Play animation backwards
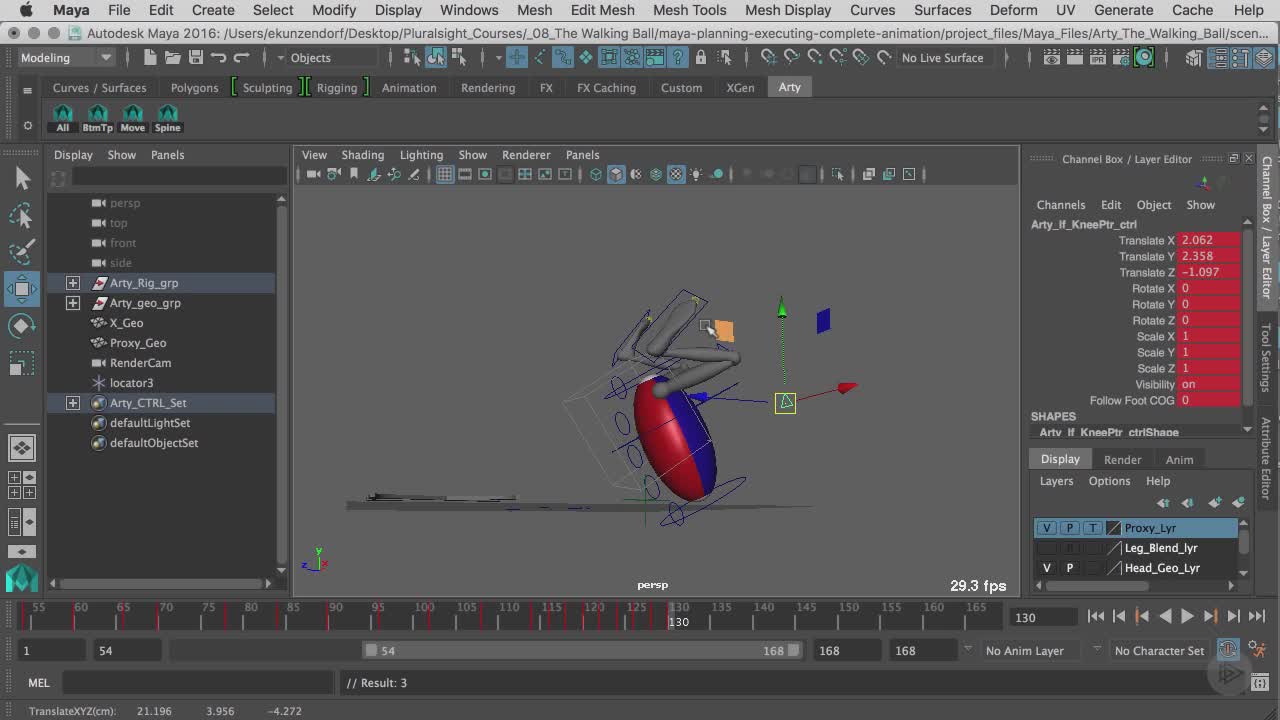 point(1165,617)
